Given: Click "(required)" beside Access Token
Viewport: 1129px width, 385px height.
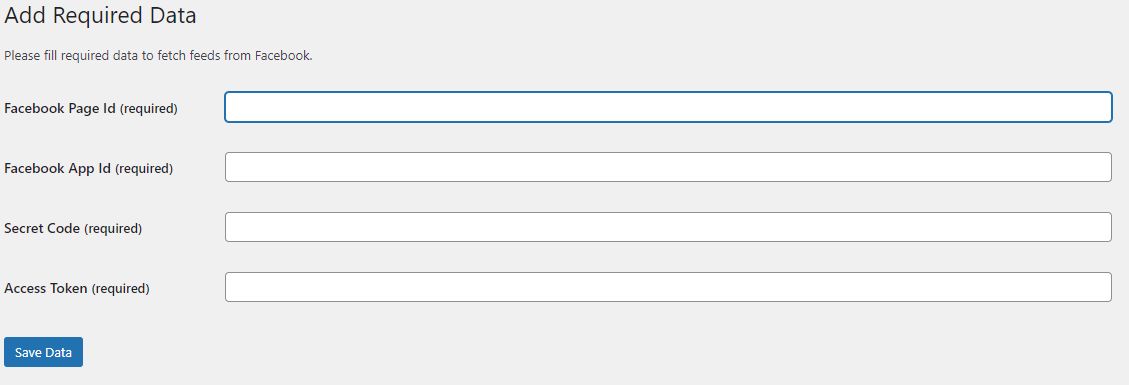Looking at the screenshot, I should pyautogui.click(x=120, y=289).
